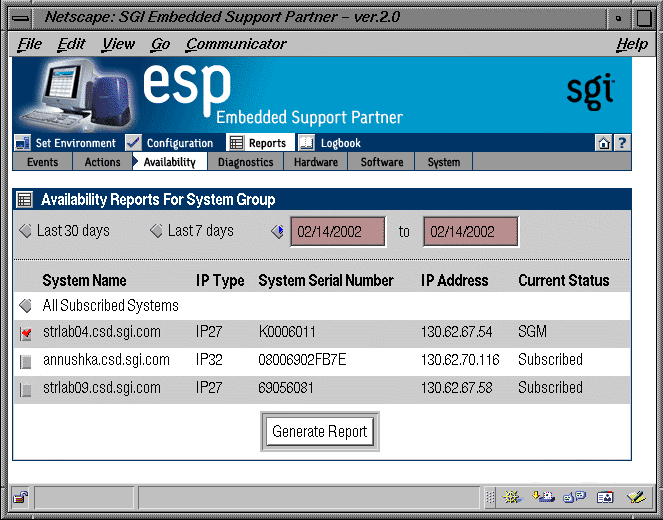Click serial number 08006902FB7E
This screenshot has height=520, width=663.
click(x=302, y=360)
